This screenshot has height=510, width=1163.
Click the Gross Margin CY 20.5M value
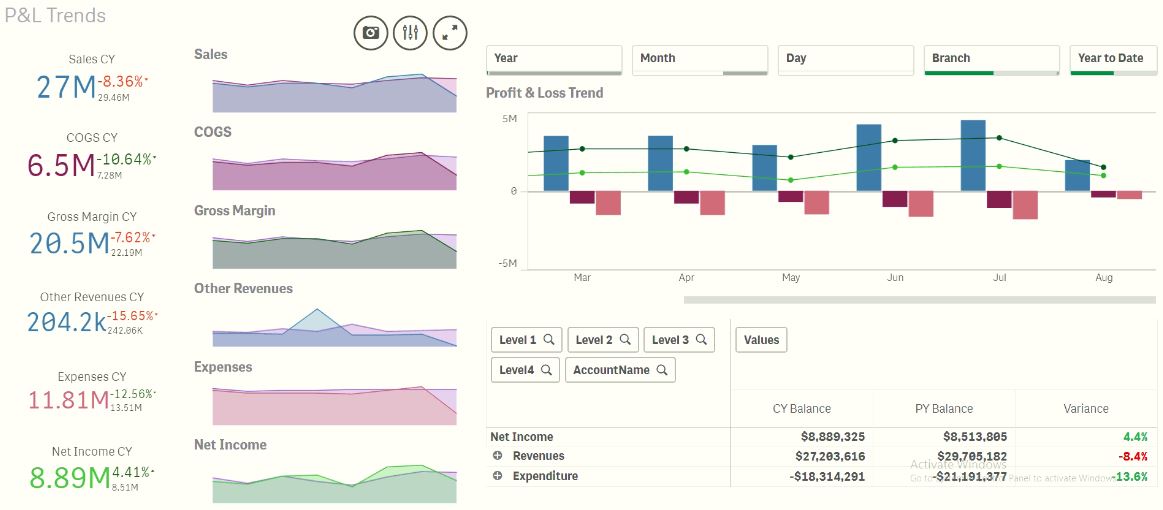pyautogui.click(x=70, y=243)
